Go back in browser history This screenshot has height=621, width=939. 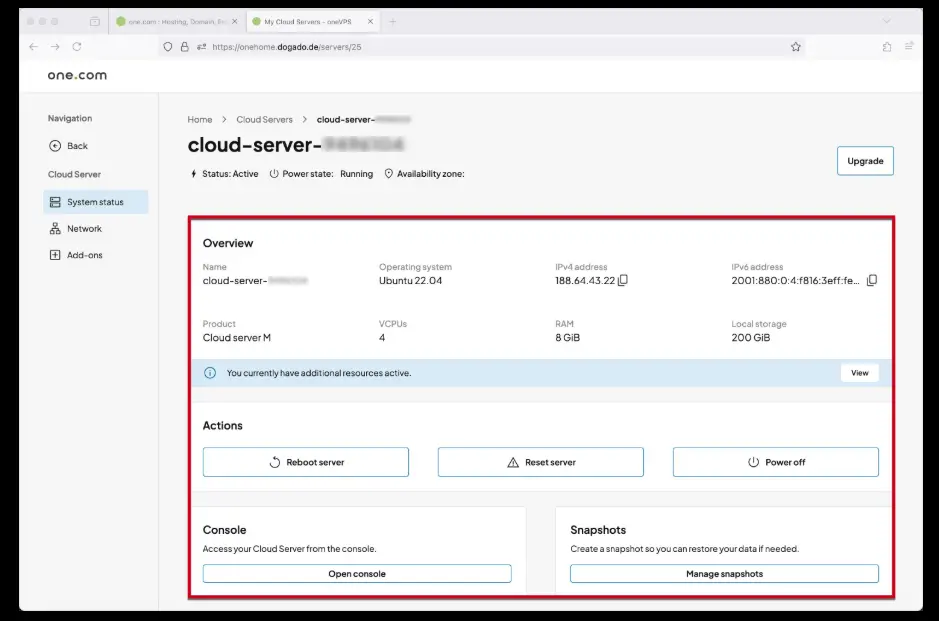pos(34,47)
